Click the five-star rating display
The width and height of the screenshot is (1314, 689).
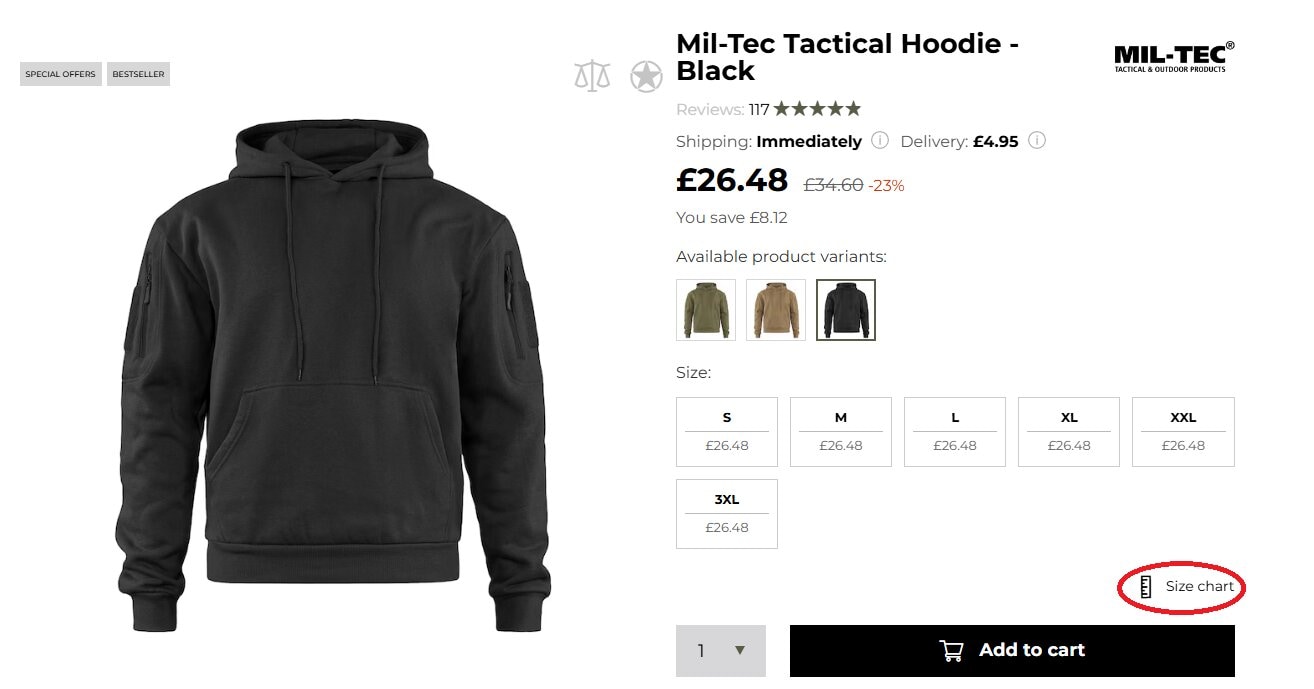click(x=818, y=108)
